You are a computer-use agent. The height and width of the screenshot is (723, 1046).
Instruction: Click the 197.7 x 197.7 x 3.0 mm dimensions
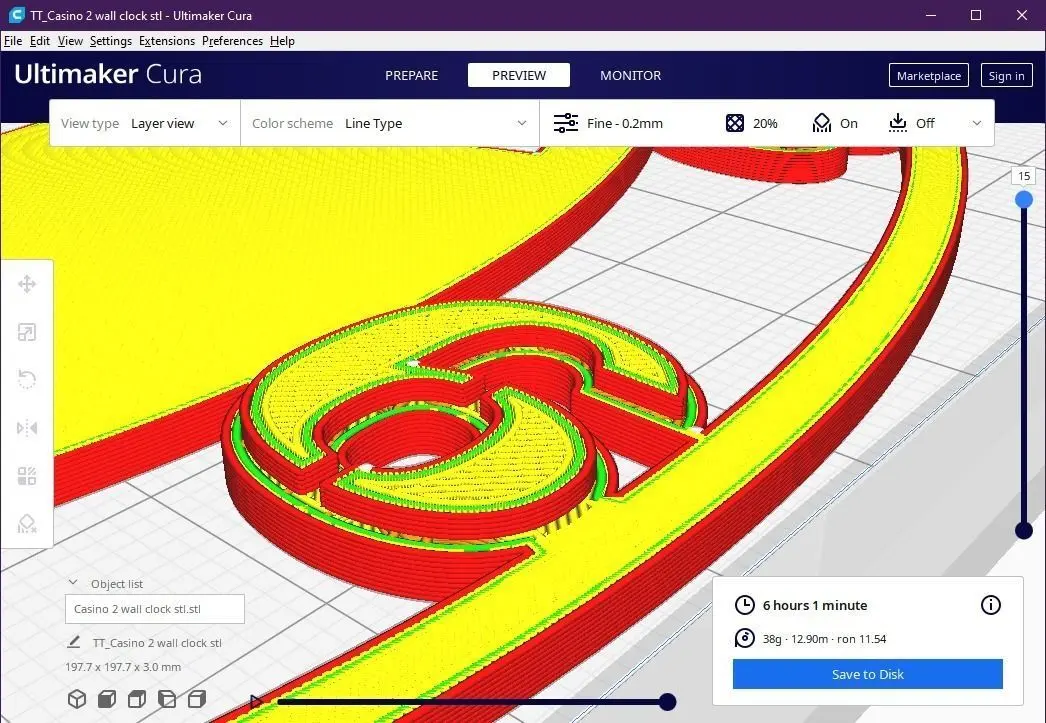tap(123, 667)
